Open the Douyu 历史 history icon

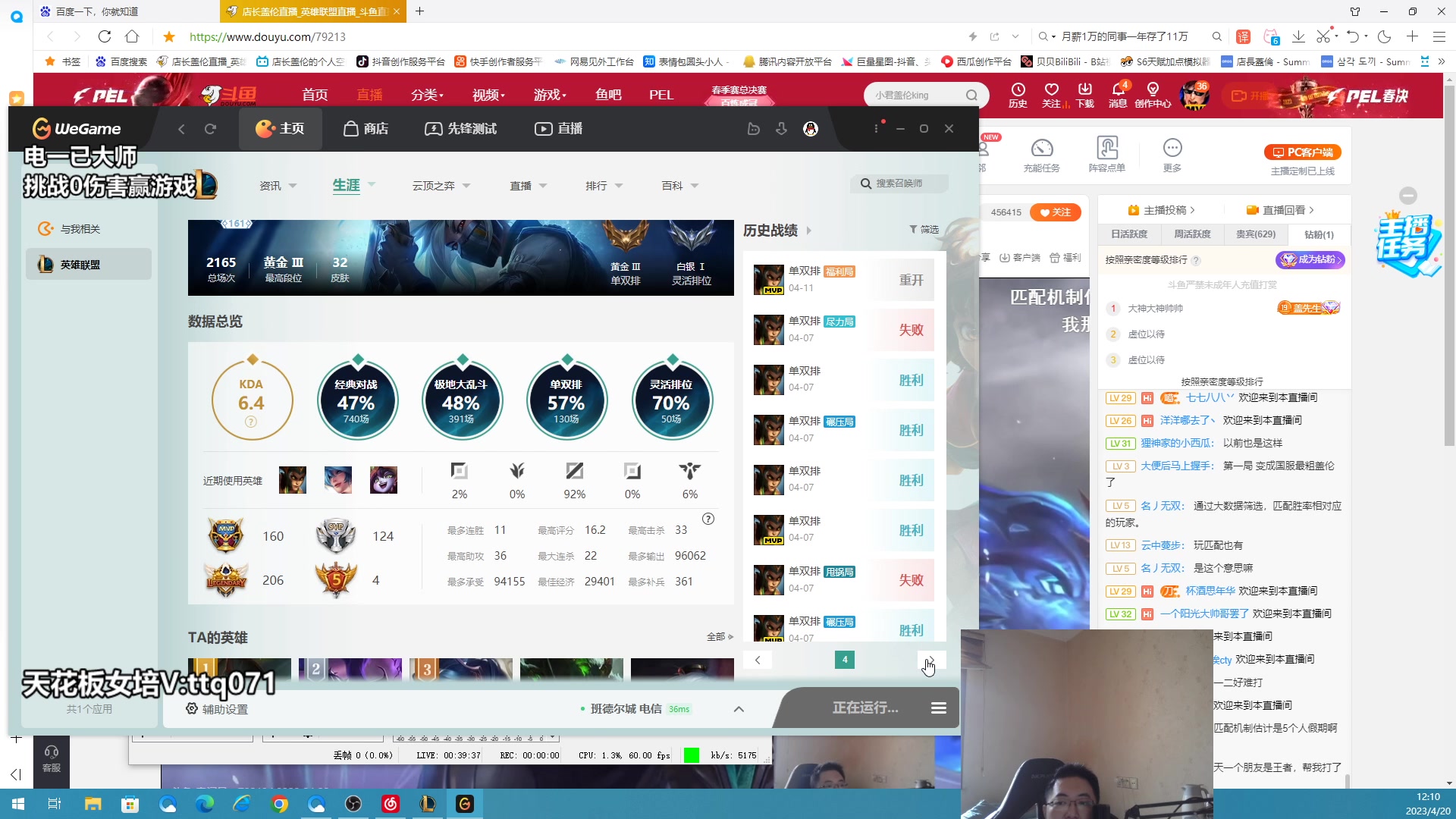click(x=1018, y=95)
